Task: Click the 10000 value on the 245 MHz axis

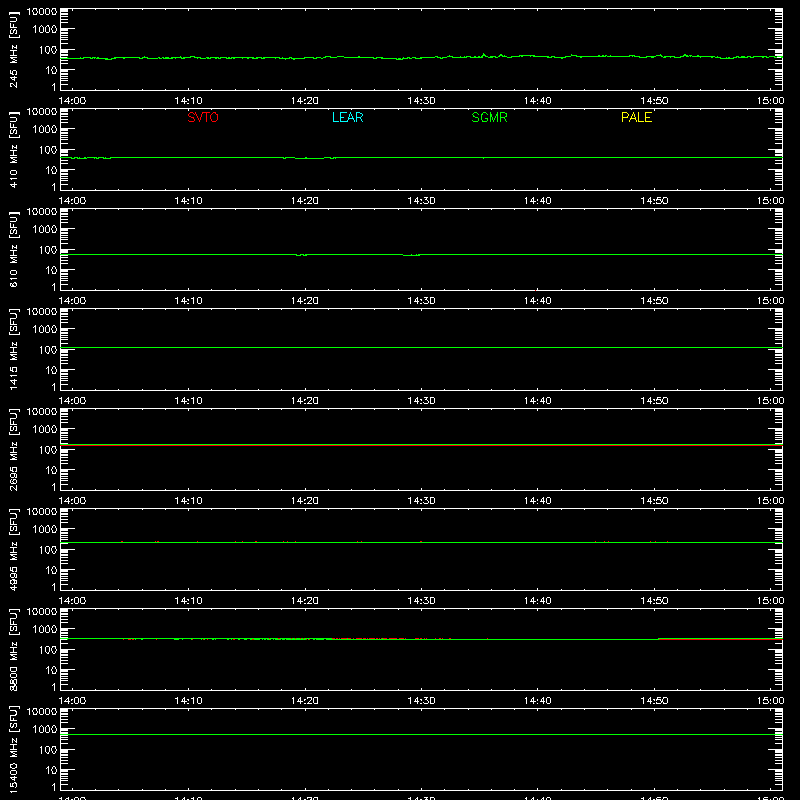Action: 42,12
